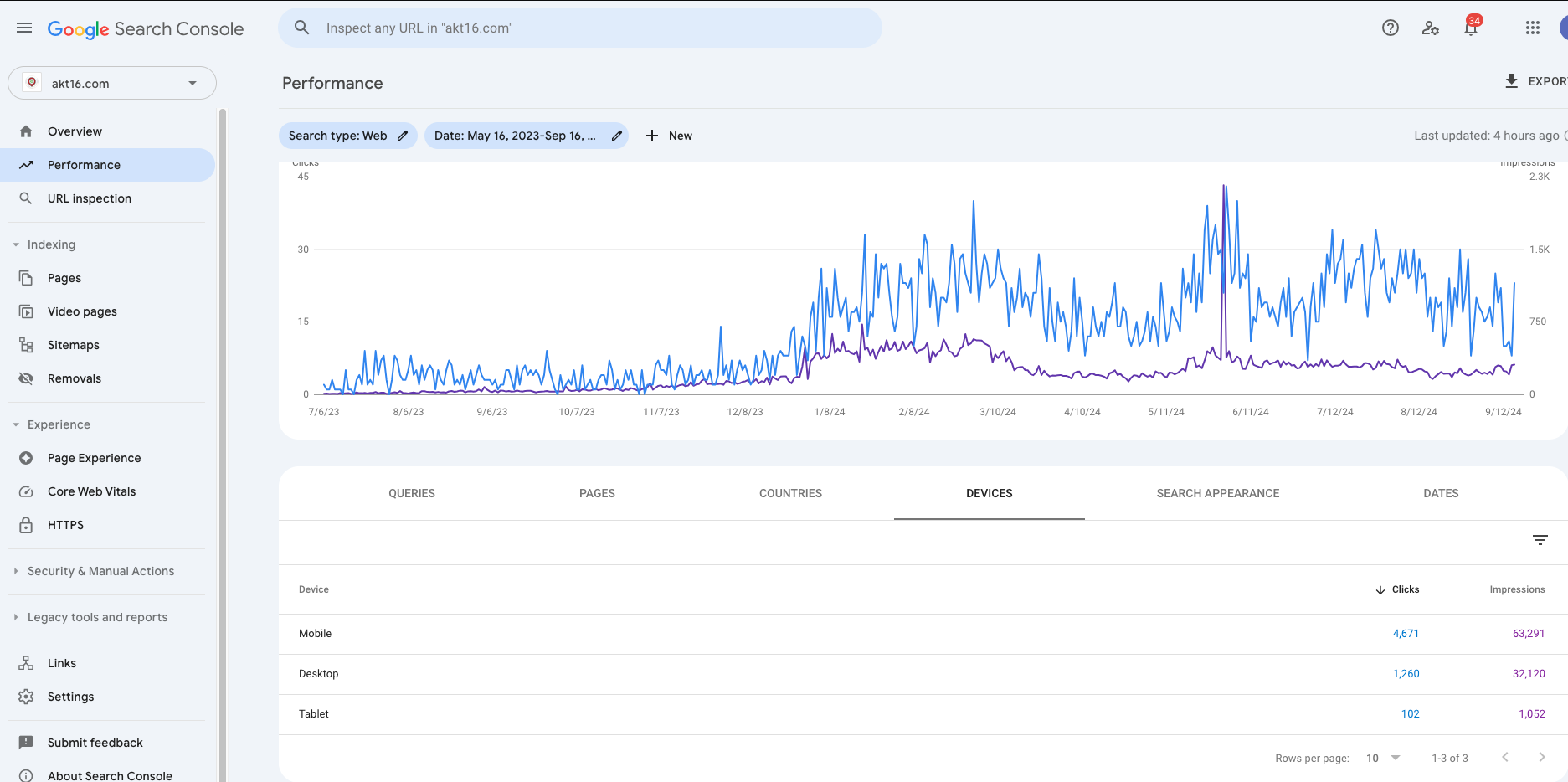Switch to the Dates tab
This screenshot has height=782, width=1568.
coord(1441,493)
